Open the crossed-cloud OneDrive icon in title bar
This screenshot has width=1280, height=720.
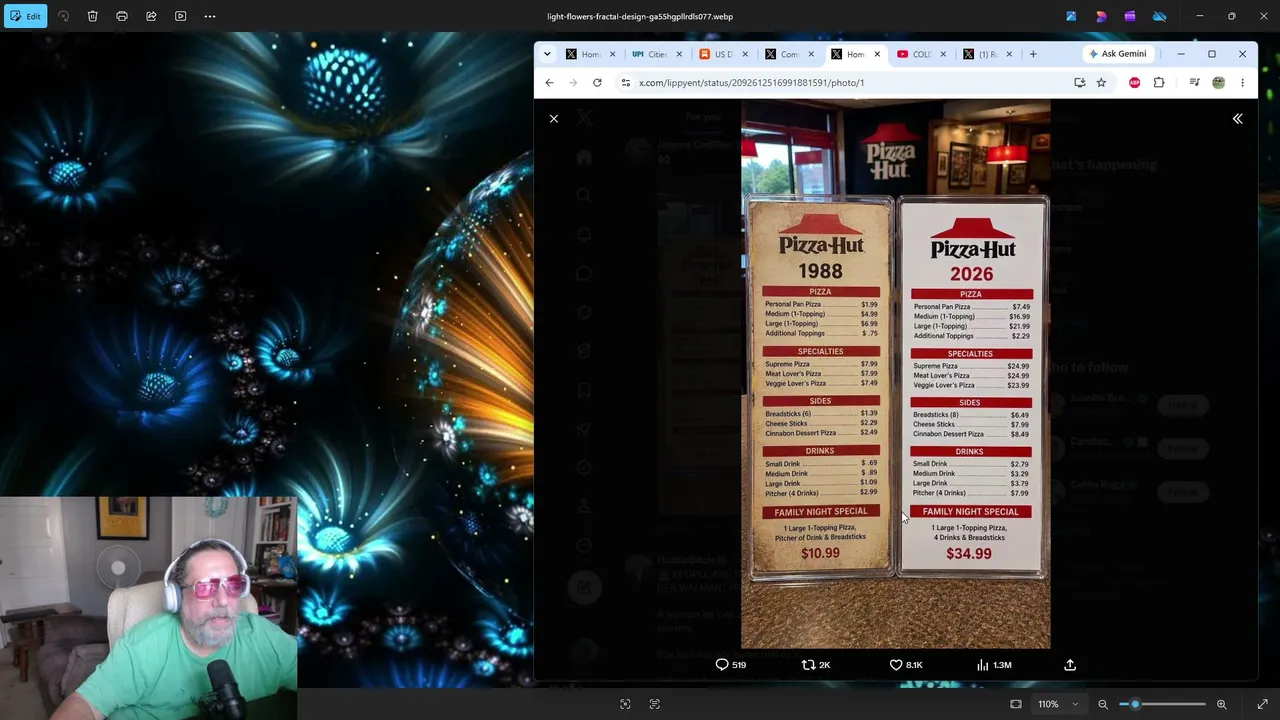coord(1159,16)
